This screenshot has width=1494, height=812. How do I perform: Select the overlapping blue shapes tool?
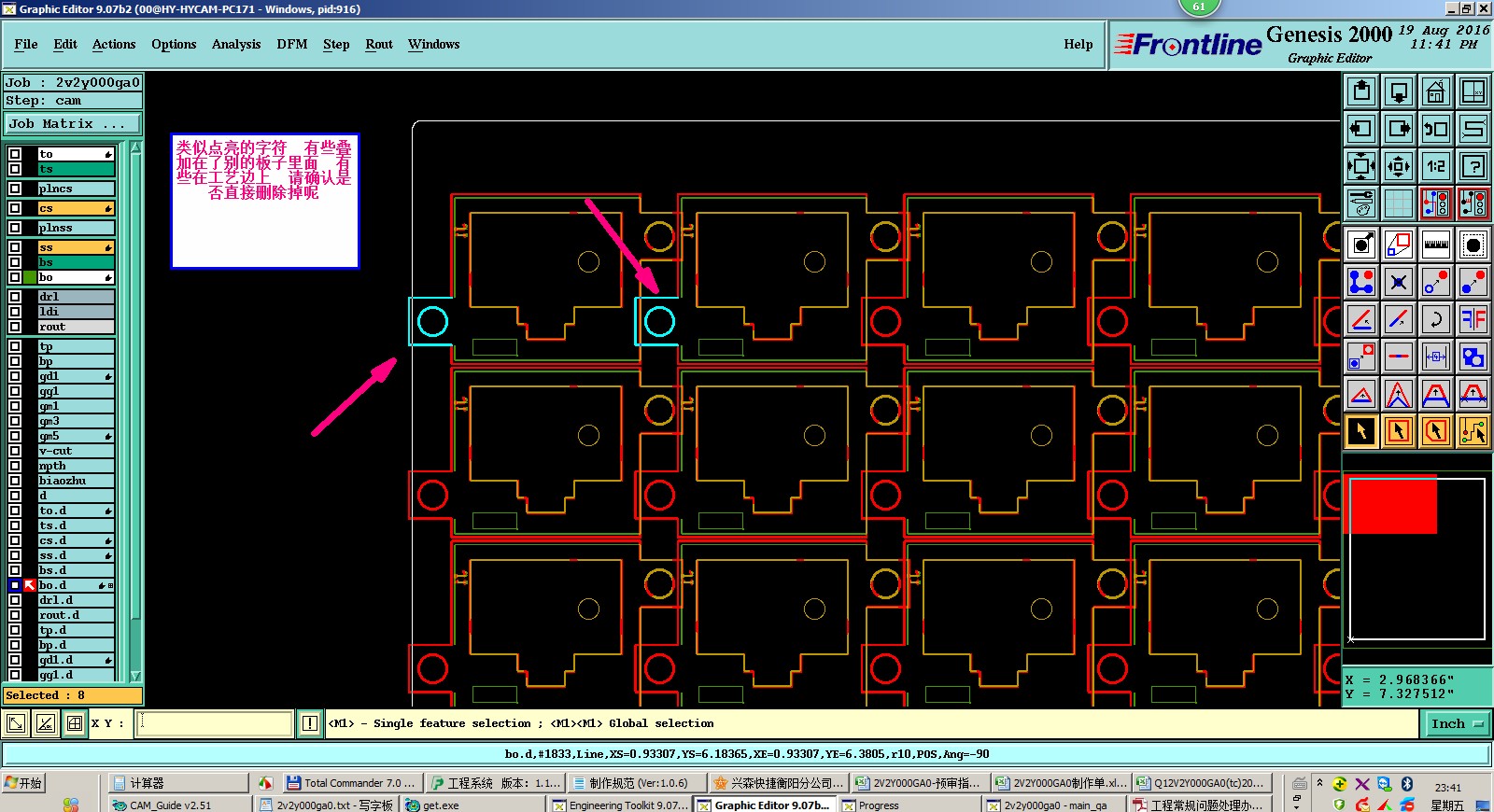click(1473, 357)
